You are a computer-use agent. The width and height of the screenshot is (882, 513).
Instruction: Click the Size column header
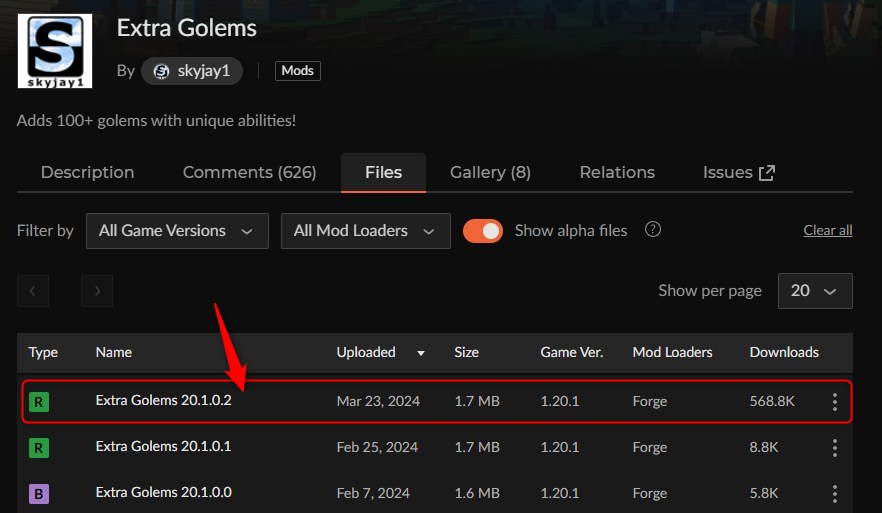[466, 352]
